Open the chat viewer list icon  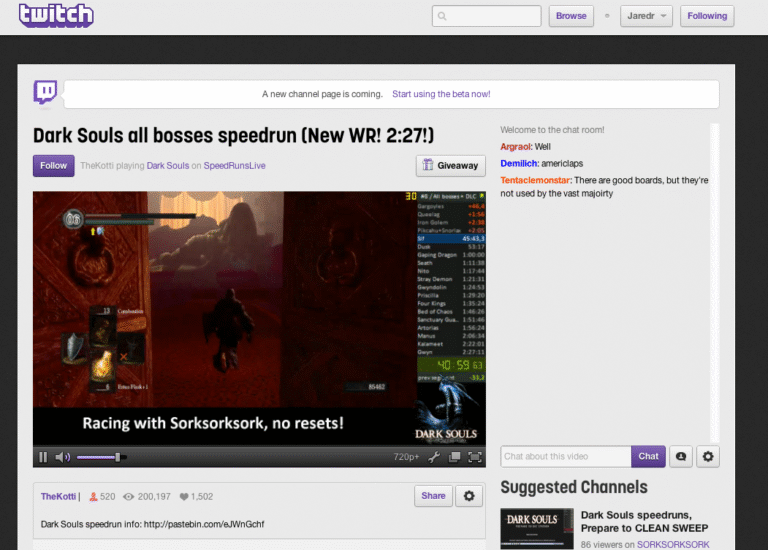click(681, 456)
